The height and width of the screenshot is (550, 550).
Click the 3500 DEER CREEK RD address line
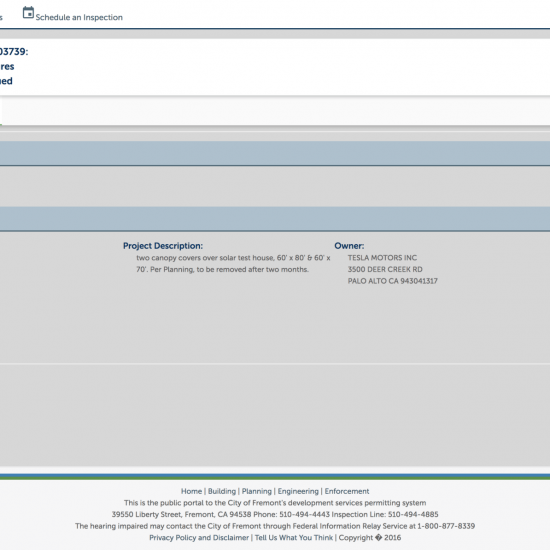385,269
